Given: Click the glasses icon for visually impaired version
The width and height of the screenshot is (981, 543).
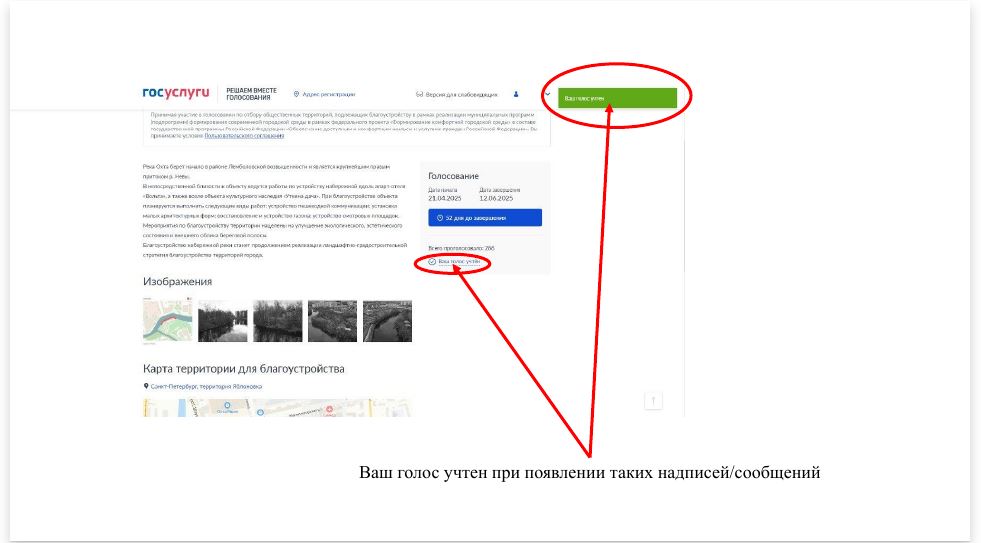Looking at the screenshot, I should click(x=420, y=95).
